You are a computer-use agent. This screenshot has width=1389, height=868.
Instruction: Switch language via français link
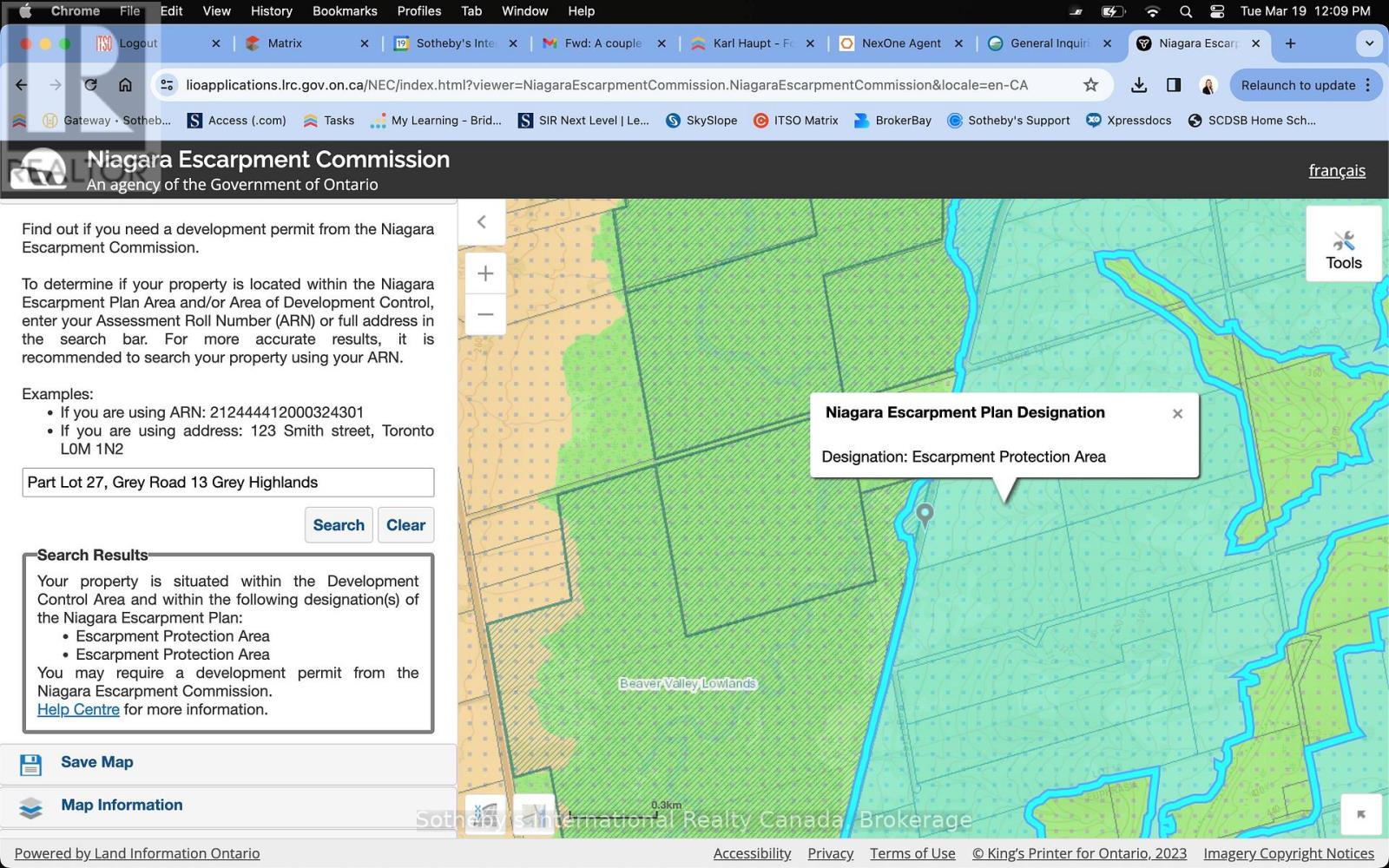1337,170
